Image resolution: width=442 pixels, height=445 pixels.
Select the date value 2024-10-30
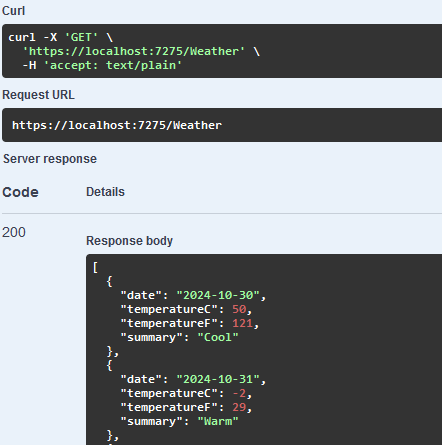tap(218, 295)
